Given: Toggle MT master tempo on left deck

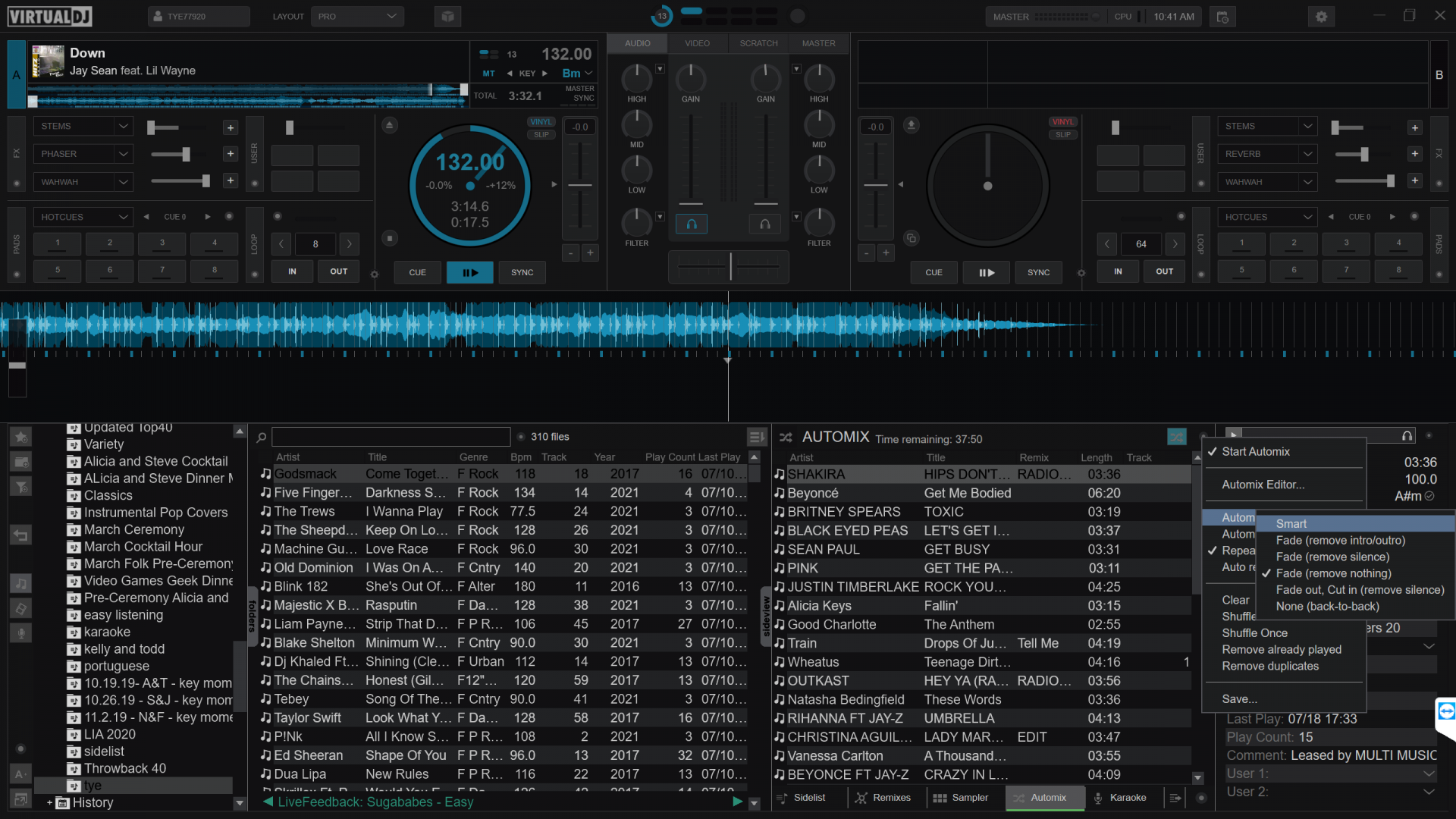Looking at the screenshot, I should 488,74.
